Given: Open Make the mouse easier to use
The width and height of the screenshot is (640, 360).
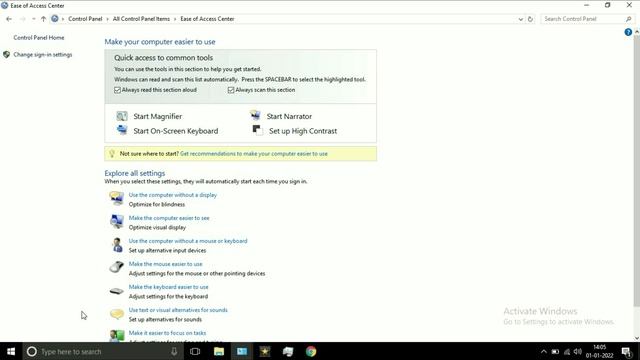Looking at the screenshot, I should click(165, 264).
